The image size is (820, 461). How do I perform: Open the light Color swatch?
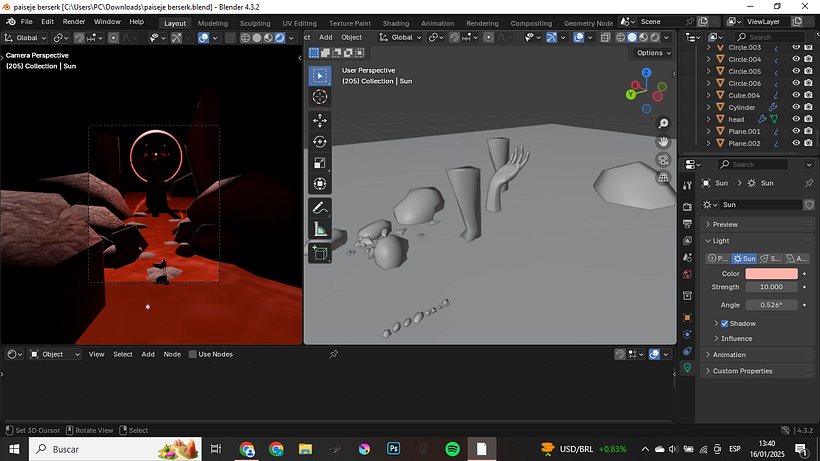771,273
